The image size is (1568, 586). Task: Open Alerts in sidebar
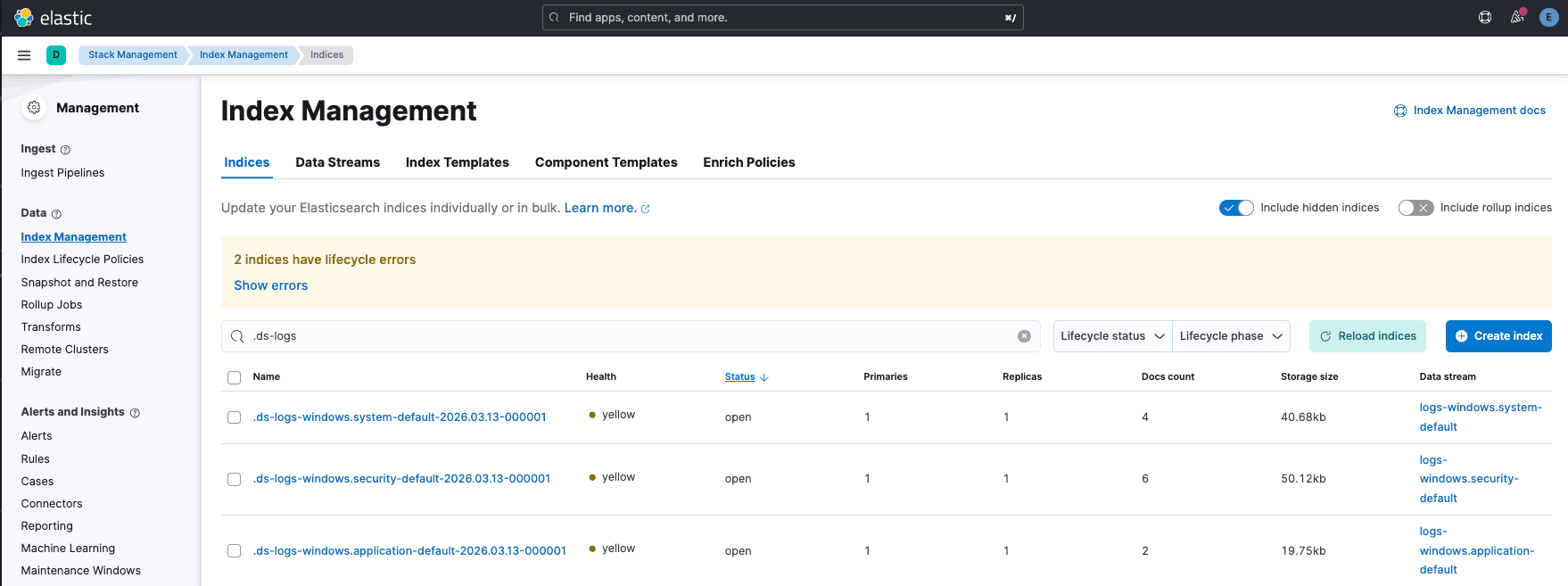[x=37, y=436]
